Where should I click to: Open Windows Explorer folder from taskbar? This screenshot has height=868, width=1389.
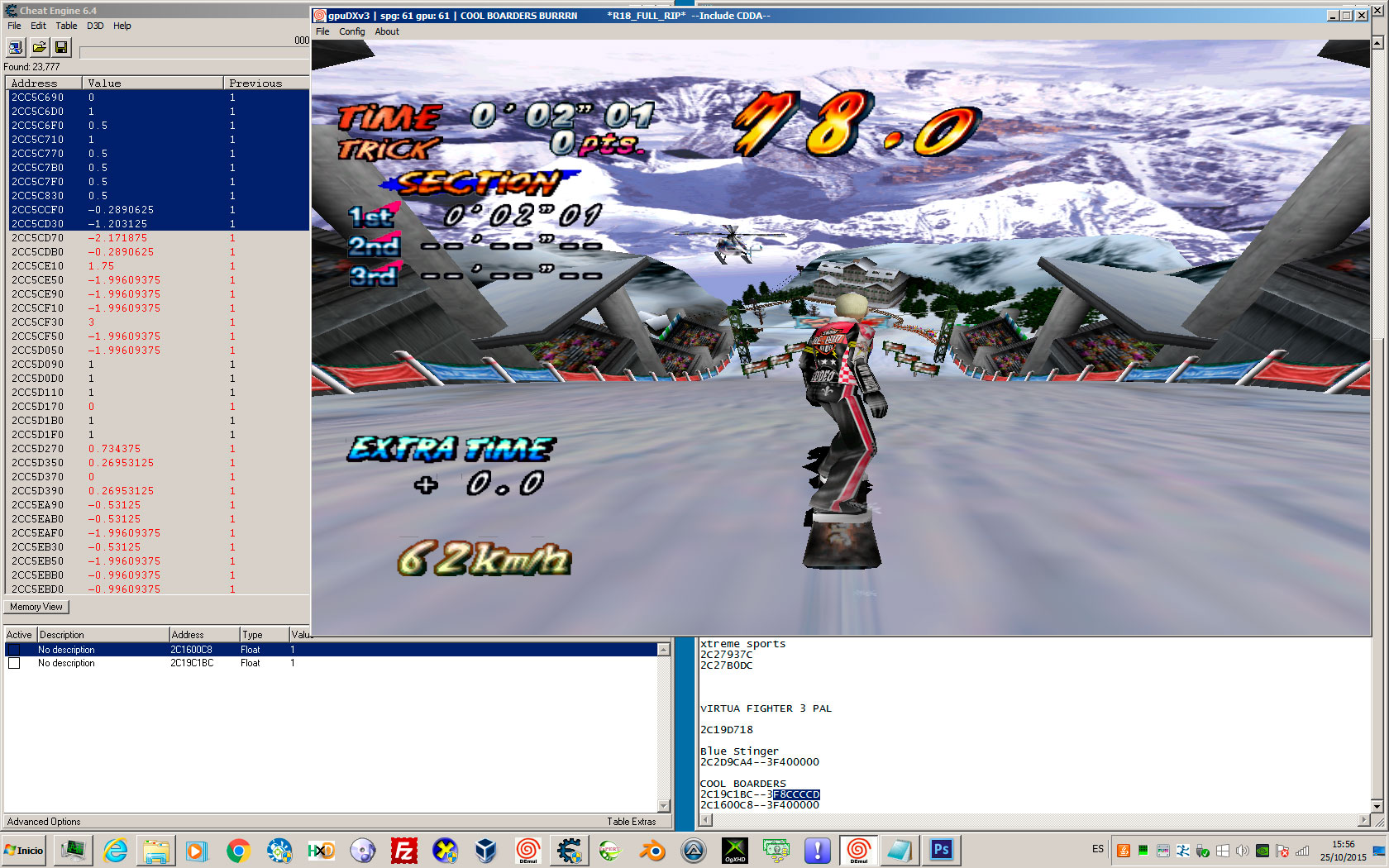coord(155,851)
